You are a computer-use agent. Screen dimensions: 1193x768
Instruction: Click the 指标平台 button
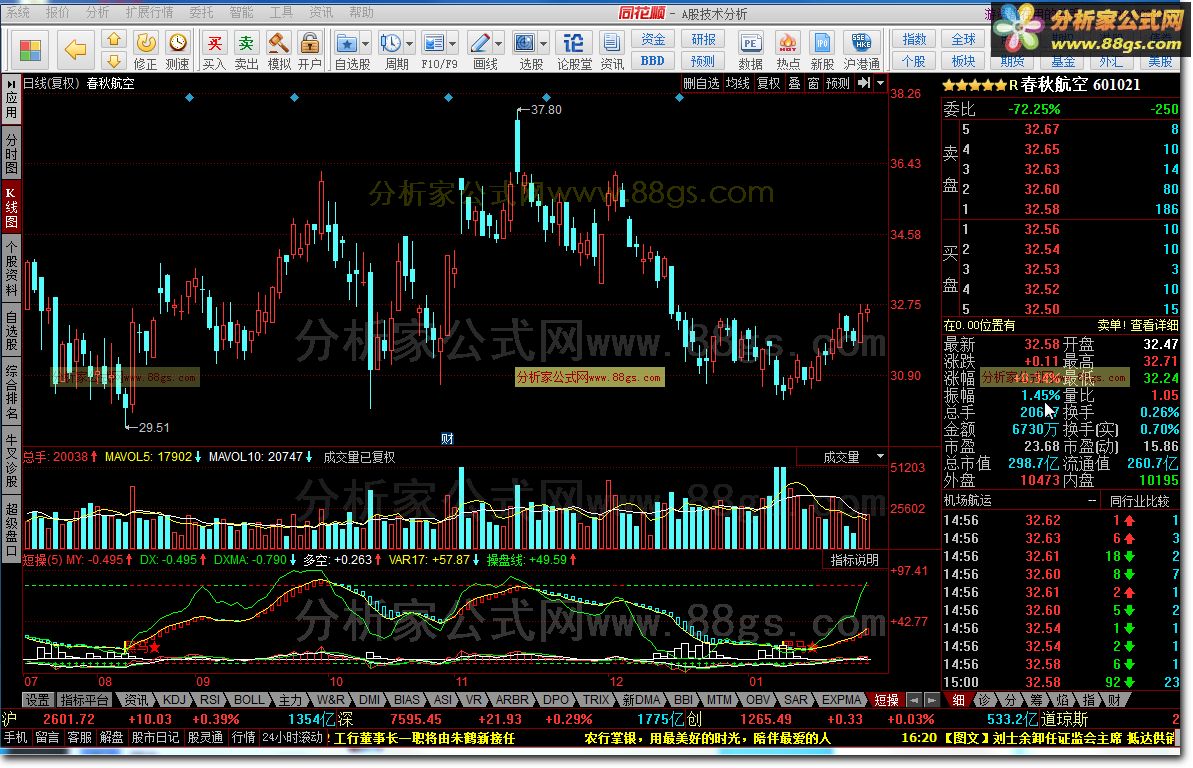(84, 699)
